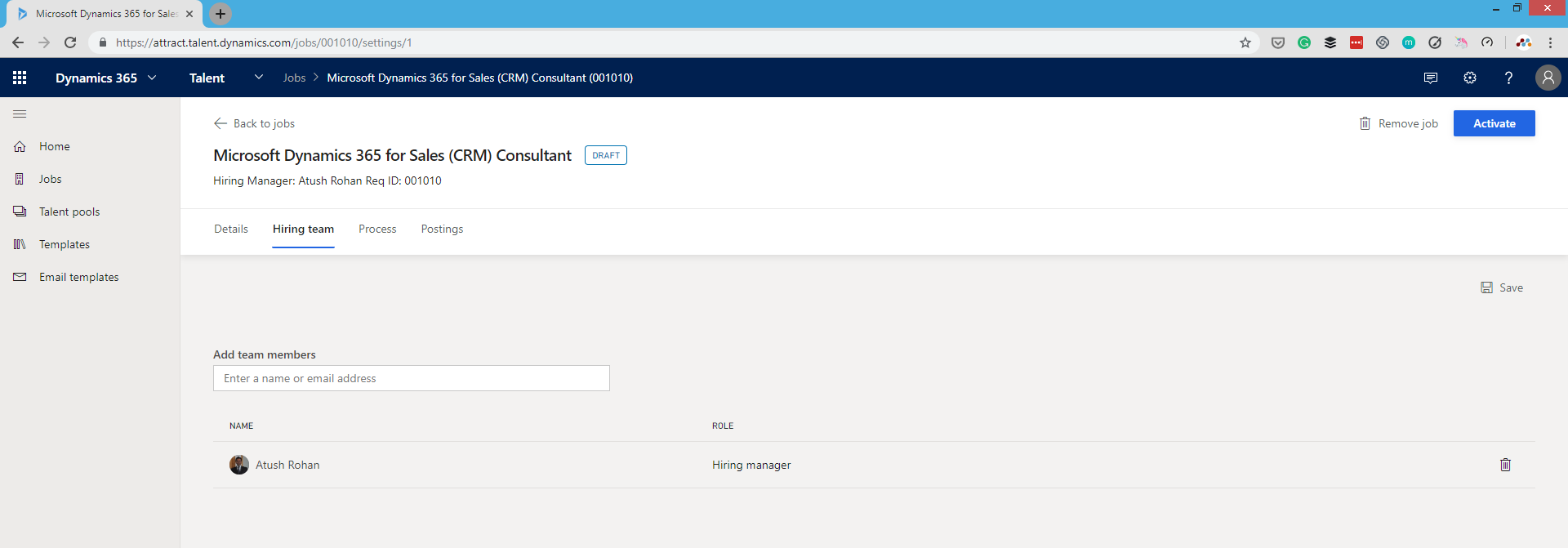Focus the Add team members input field
1568x548 pixels.
412,378
